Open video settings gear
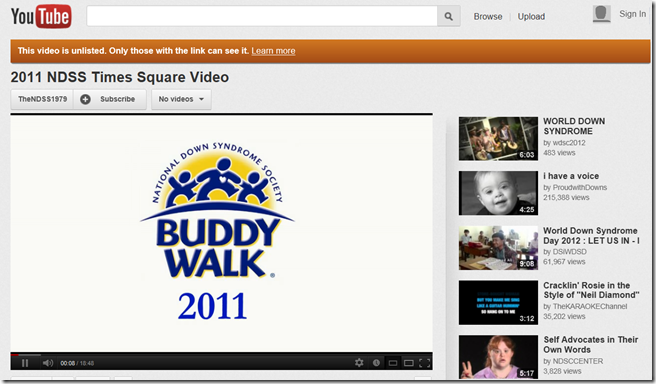This screenshot has height=384, width=656. click(359, 363)
